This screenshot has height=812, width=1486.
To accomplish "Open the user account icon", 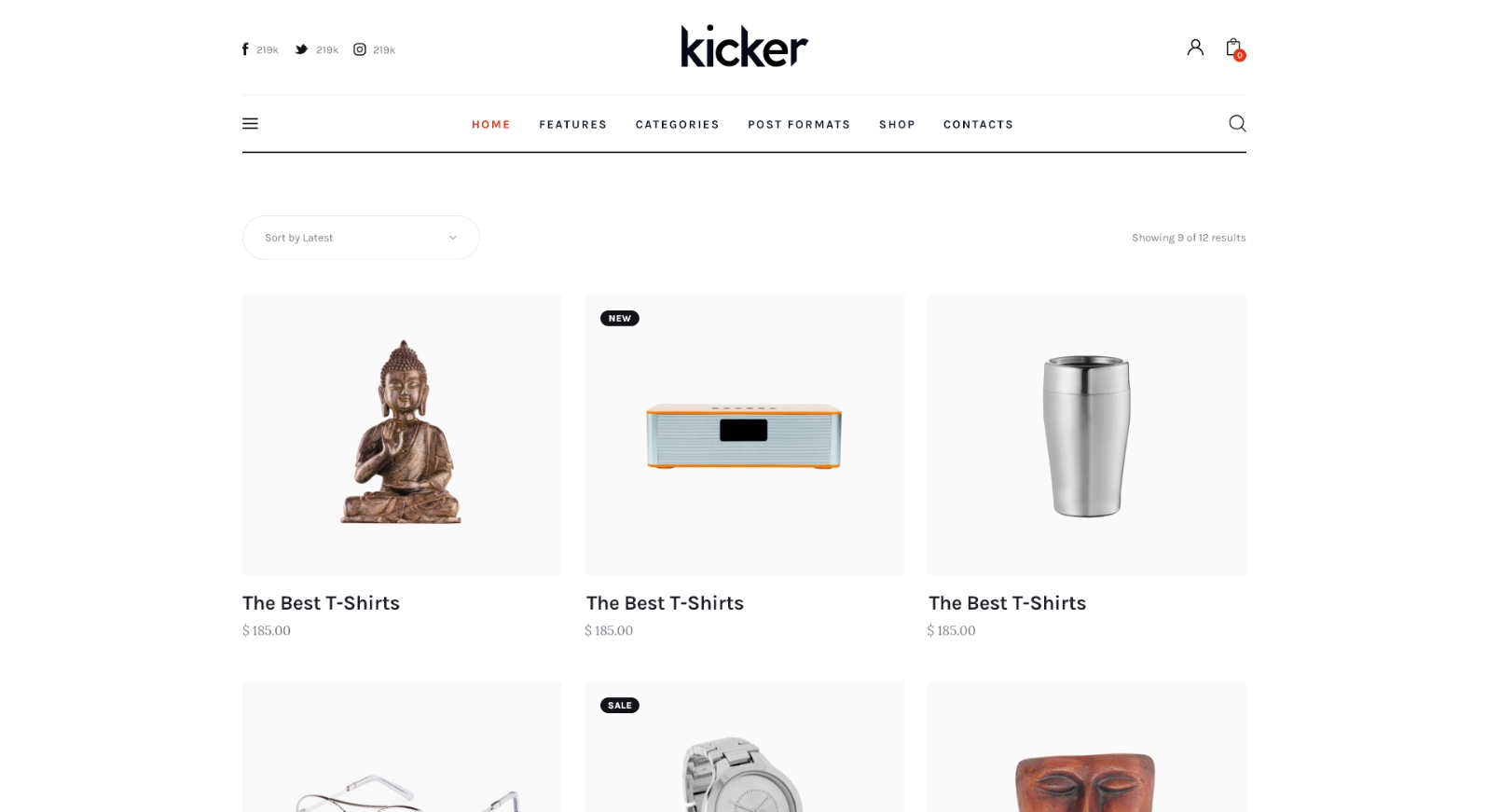I will [x=1195, y=48].
